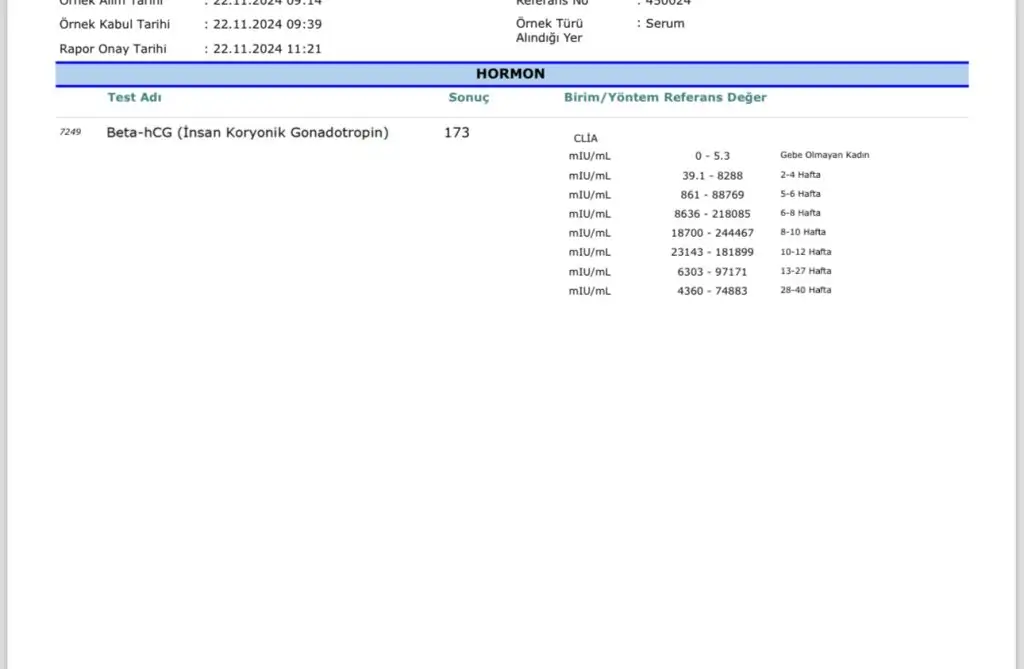This screenshot has height=669, width=1024.
Task: Select the test code 7249
Action: click(70, 132)
